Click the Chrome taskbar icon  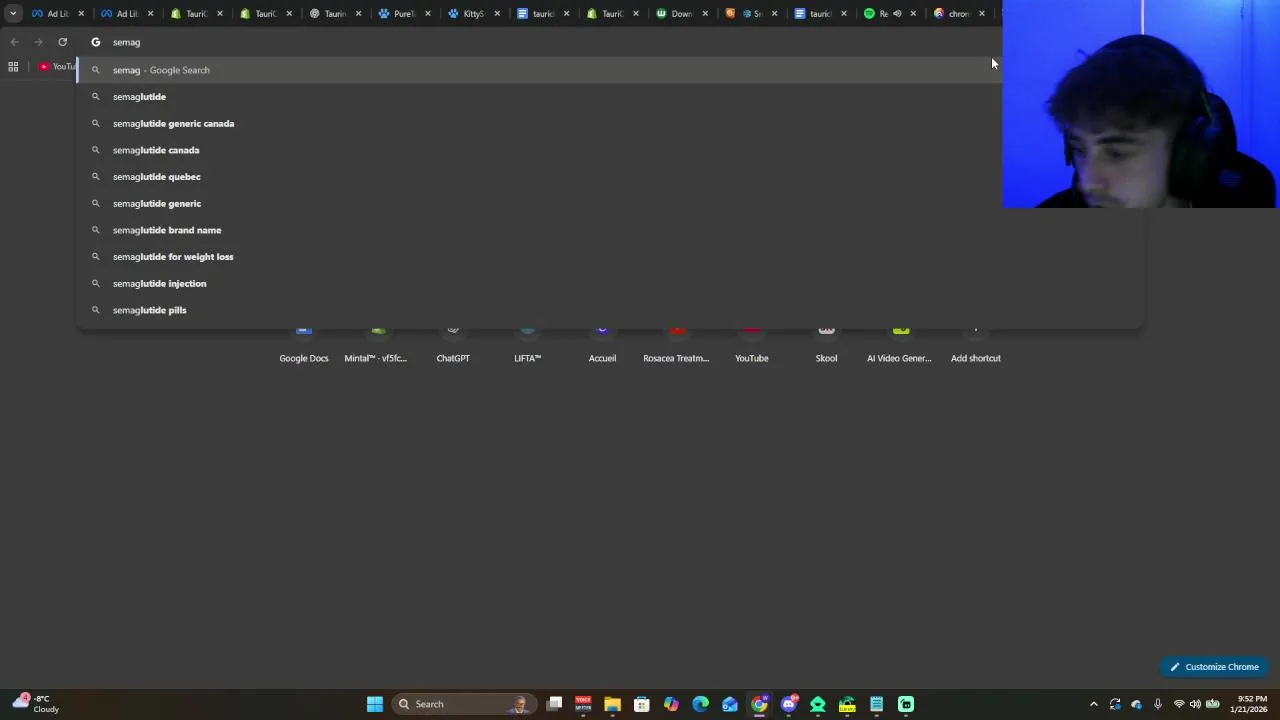click(759, 704)
